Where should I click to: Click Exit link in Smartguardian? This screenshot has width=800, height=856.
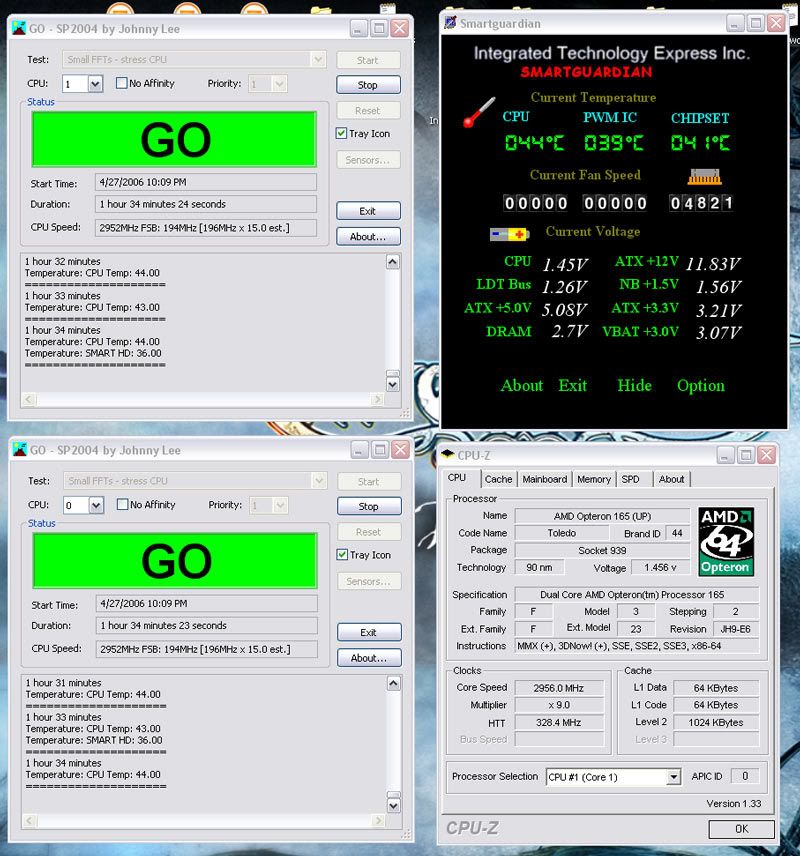tap(572, 385)
